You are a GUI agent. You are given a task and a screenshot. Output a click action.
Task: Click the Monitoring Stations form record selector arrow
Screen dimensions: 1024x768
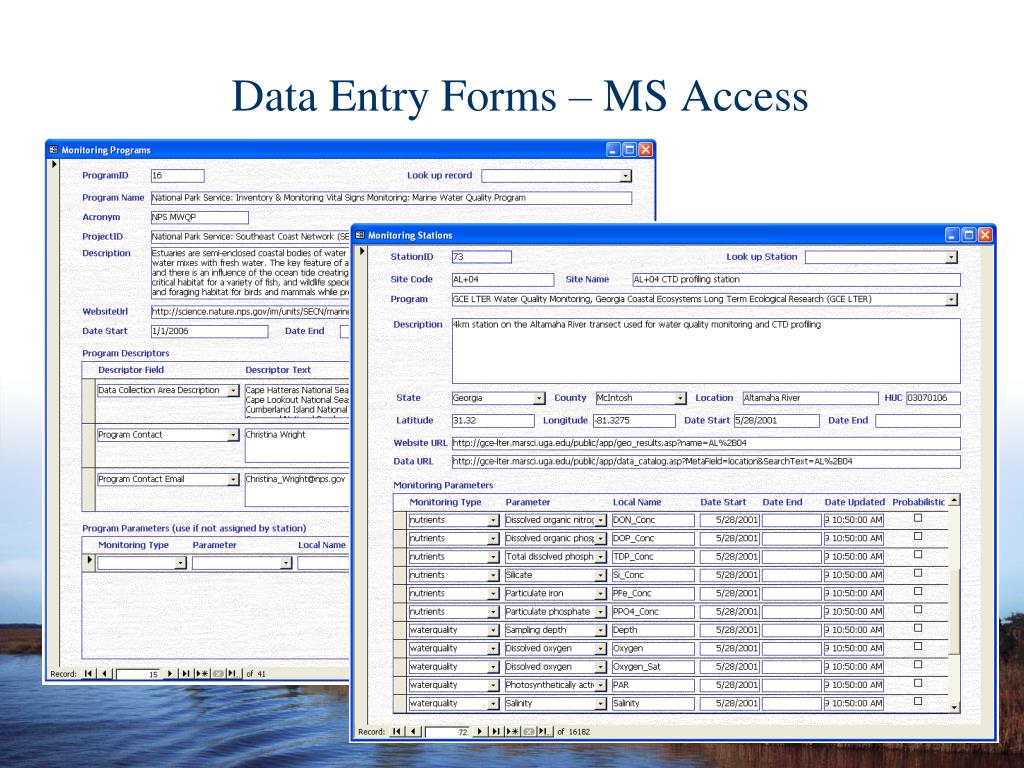pos(362,251)
